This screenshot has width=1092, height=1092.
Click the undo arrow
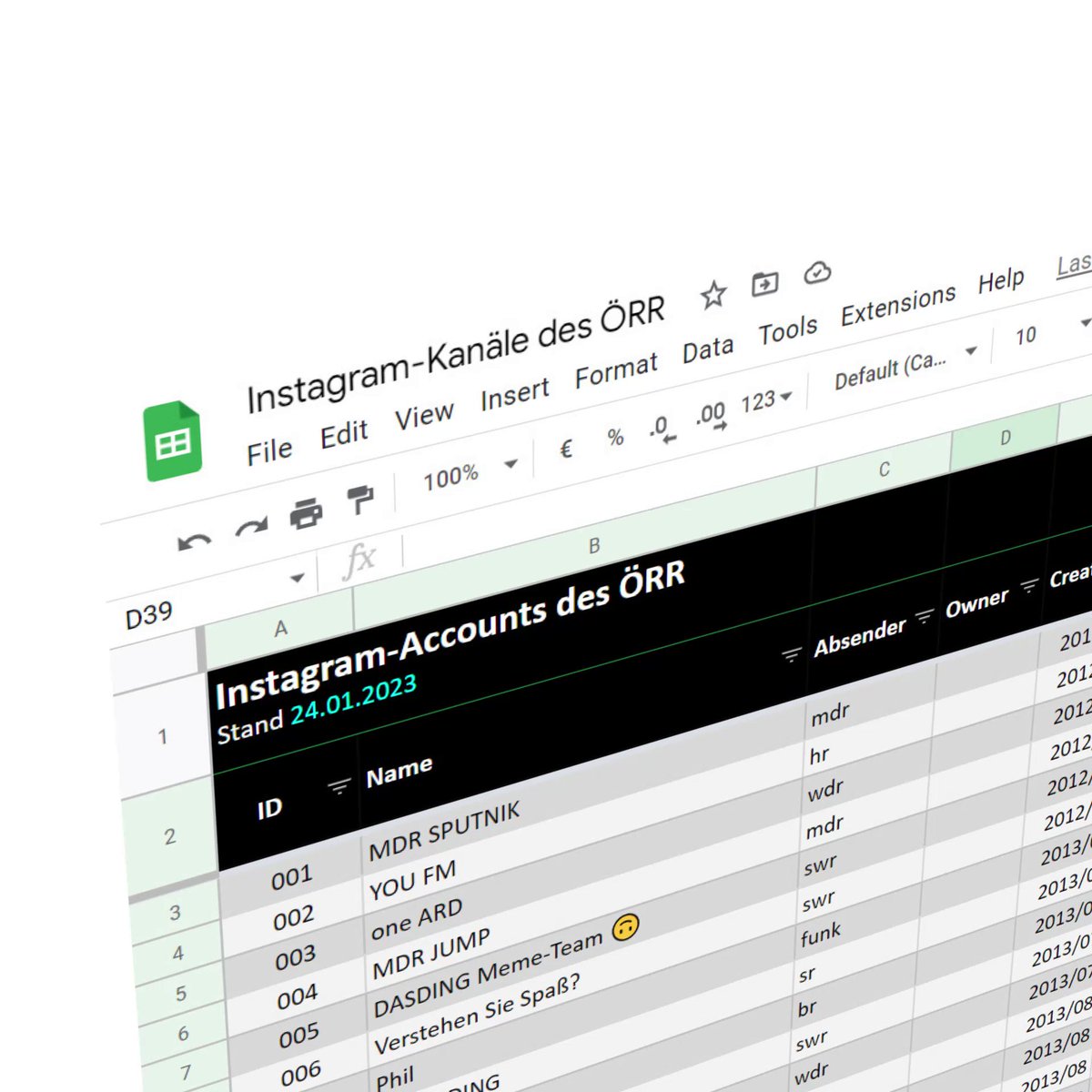click(x=194, y=543)
